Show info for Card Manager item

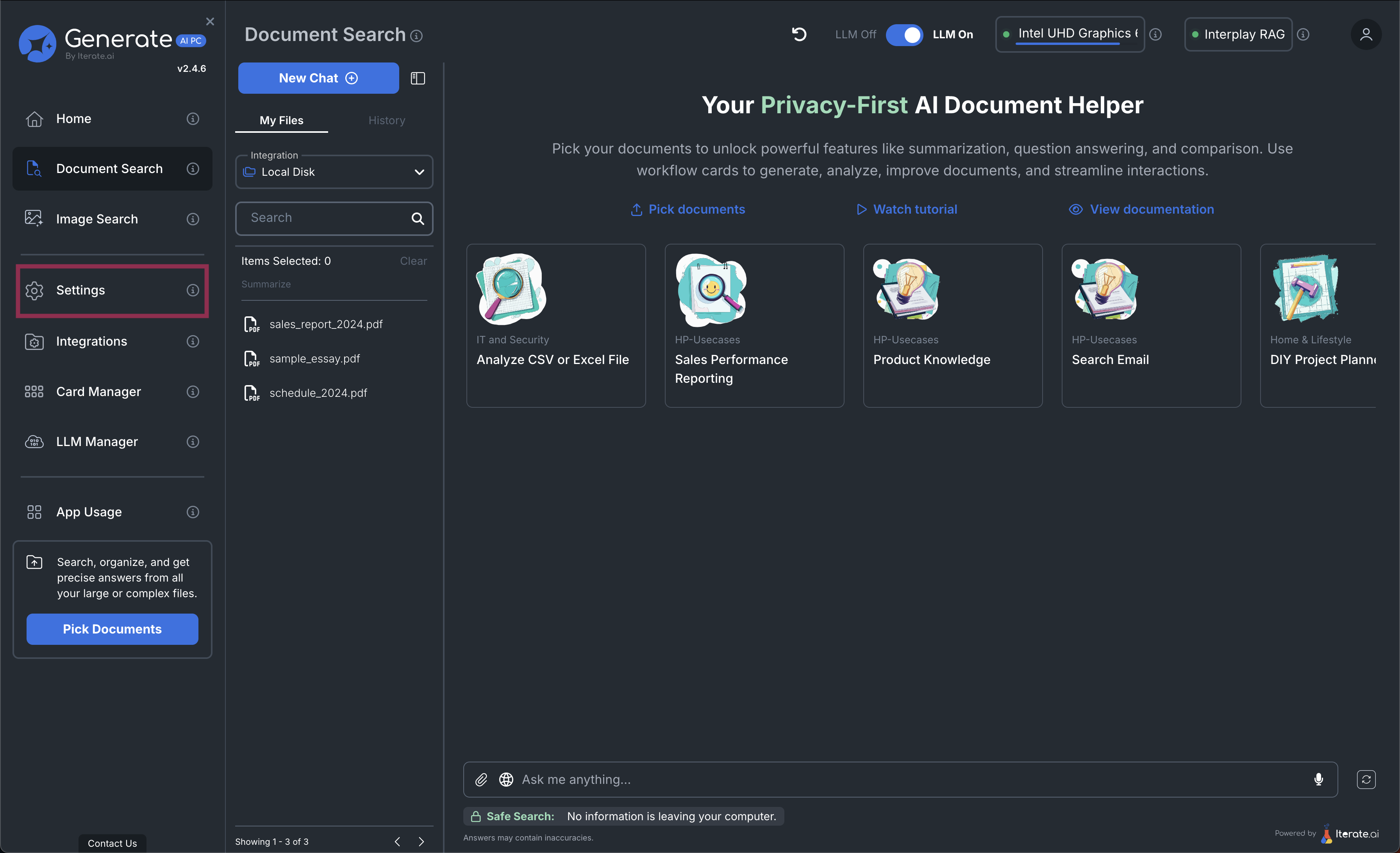[193, 391]
